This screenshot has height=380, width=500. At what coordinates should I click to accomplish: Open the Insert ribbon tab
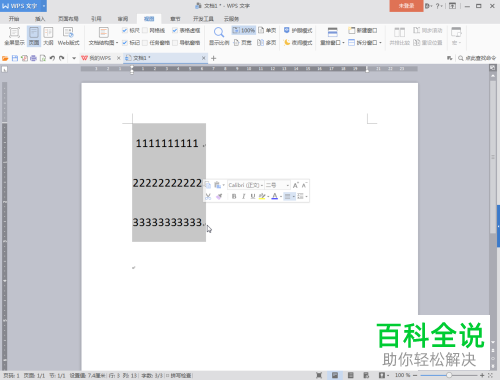(40, 19)
